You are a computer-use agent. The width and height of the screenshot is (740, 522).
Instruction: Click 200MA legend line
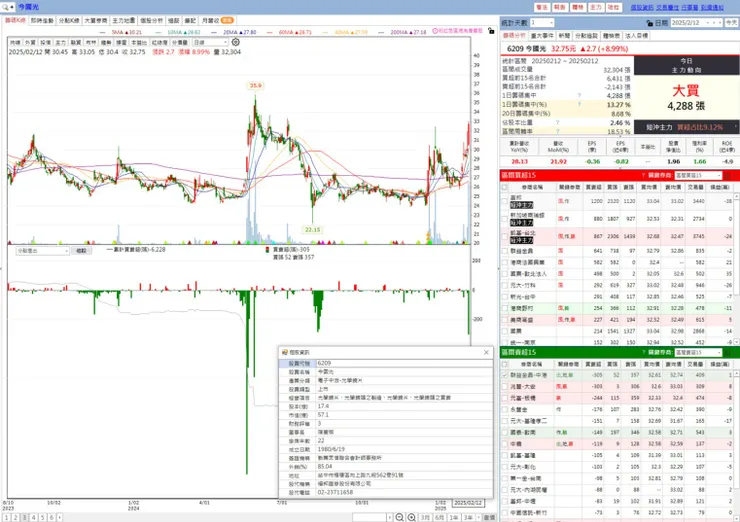point(403,32)
